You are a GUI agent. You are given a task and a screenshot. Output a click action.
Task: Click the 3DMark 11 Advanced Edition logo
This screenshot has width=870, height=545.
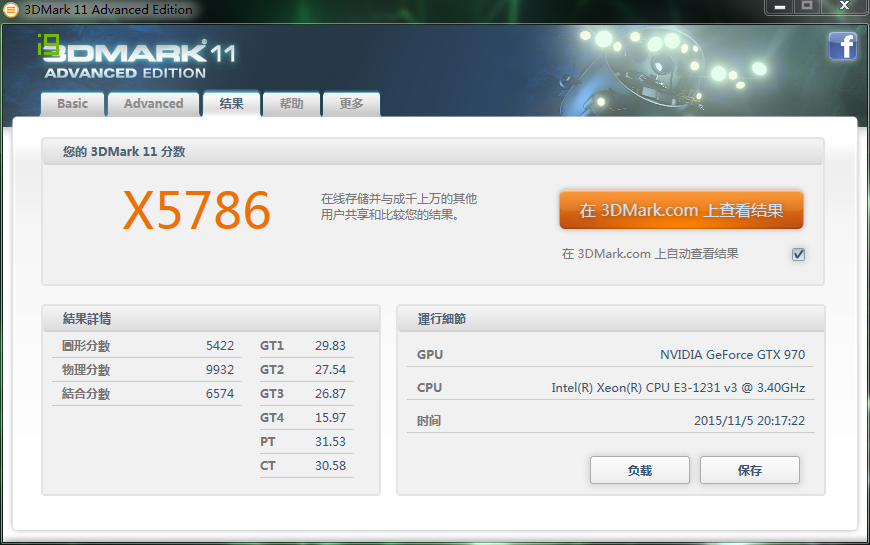(x=136, y=59)
